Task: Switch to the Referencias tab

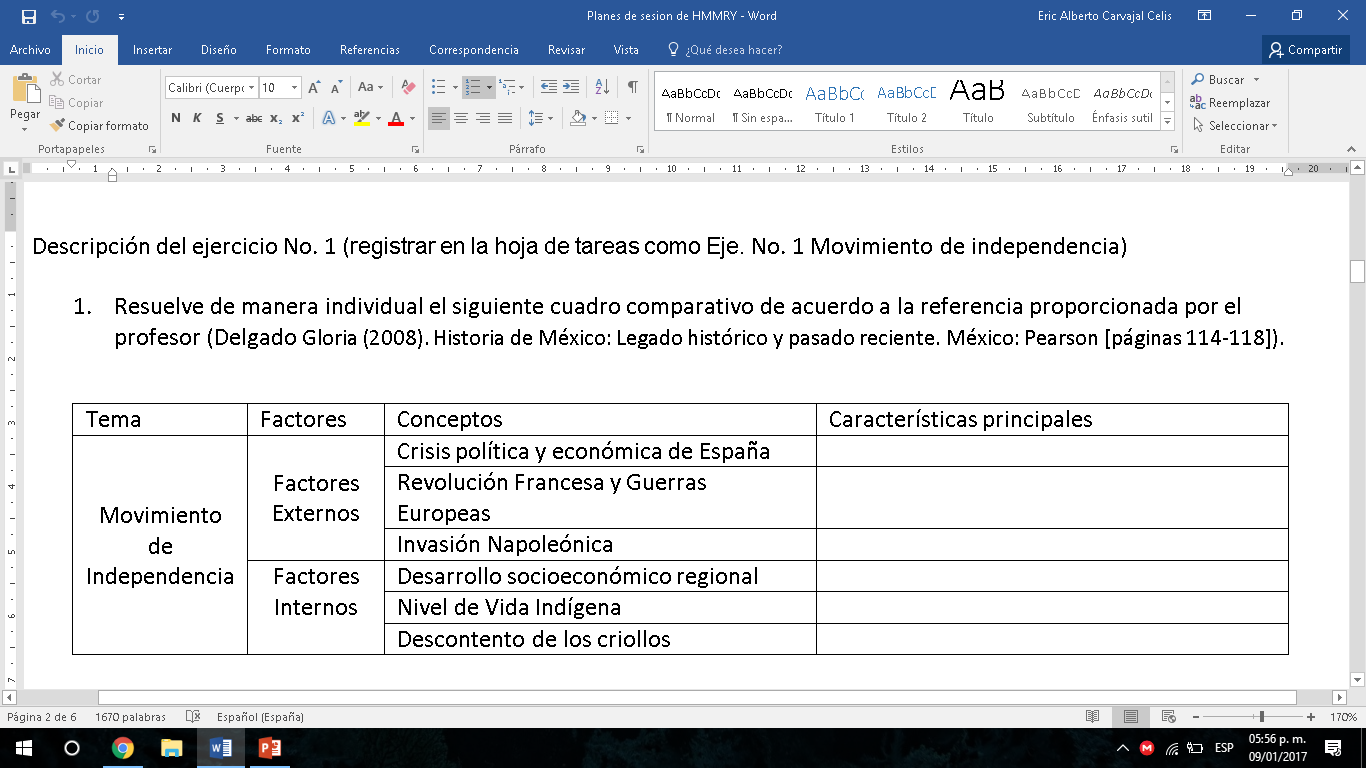Action: [x=369, y=50]
